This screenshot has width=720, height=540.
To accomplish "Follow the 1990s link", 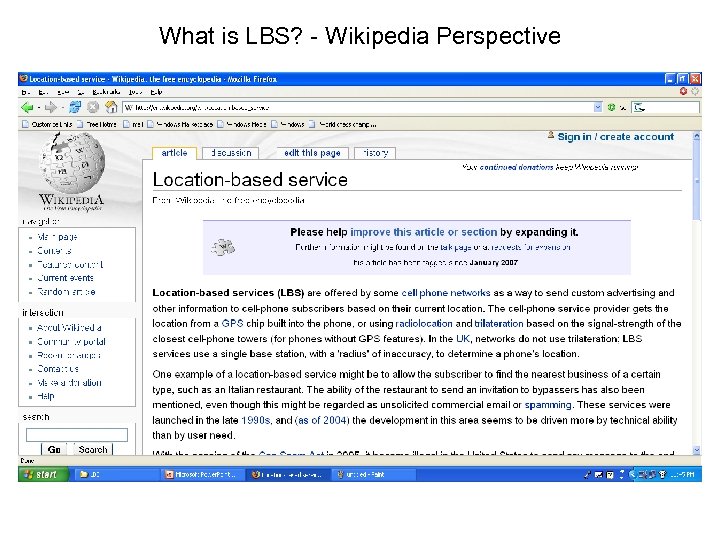I will point(255,420).
